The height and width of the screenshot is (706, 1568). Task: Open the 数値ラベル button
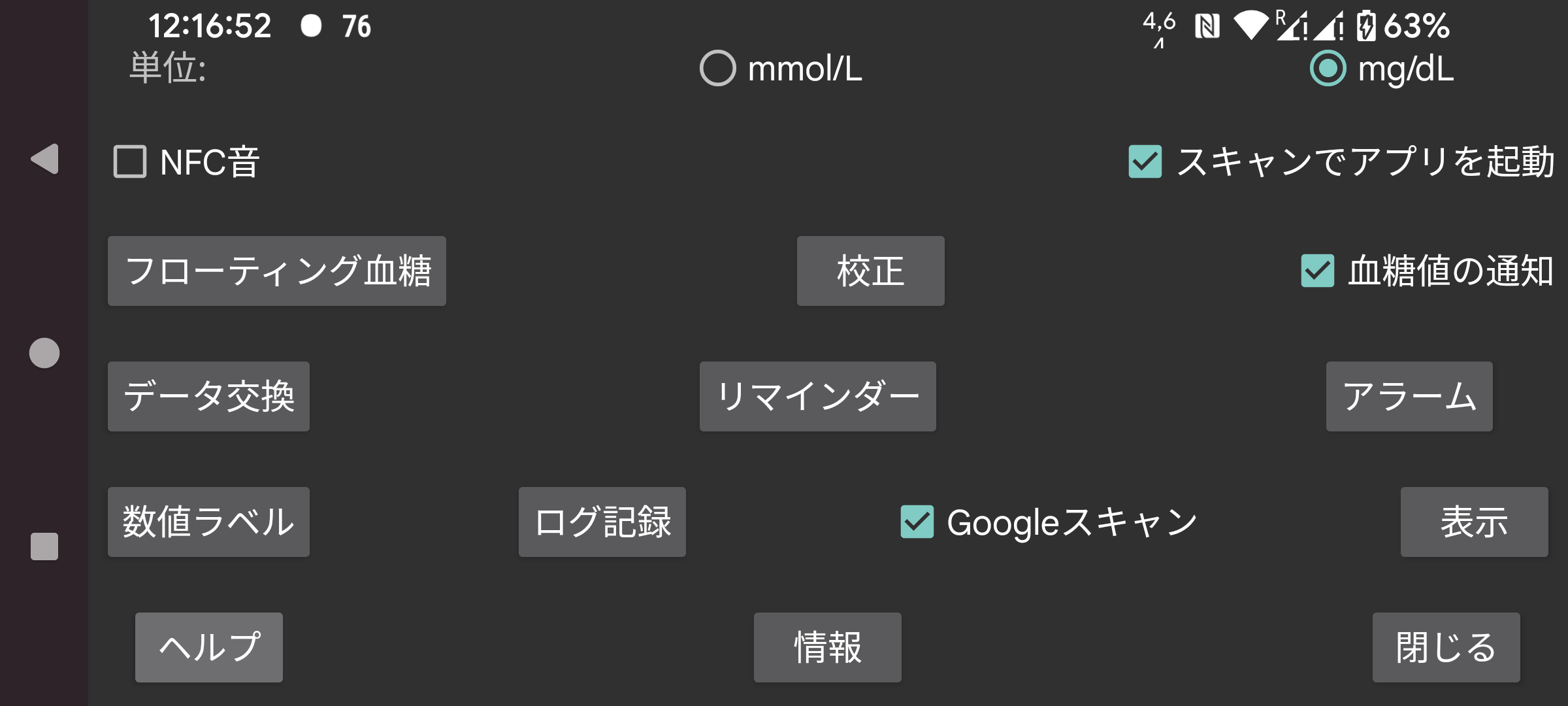coord(208,522)
